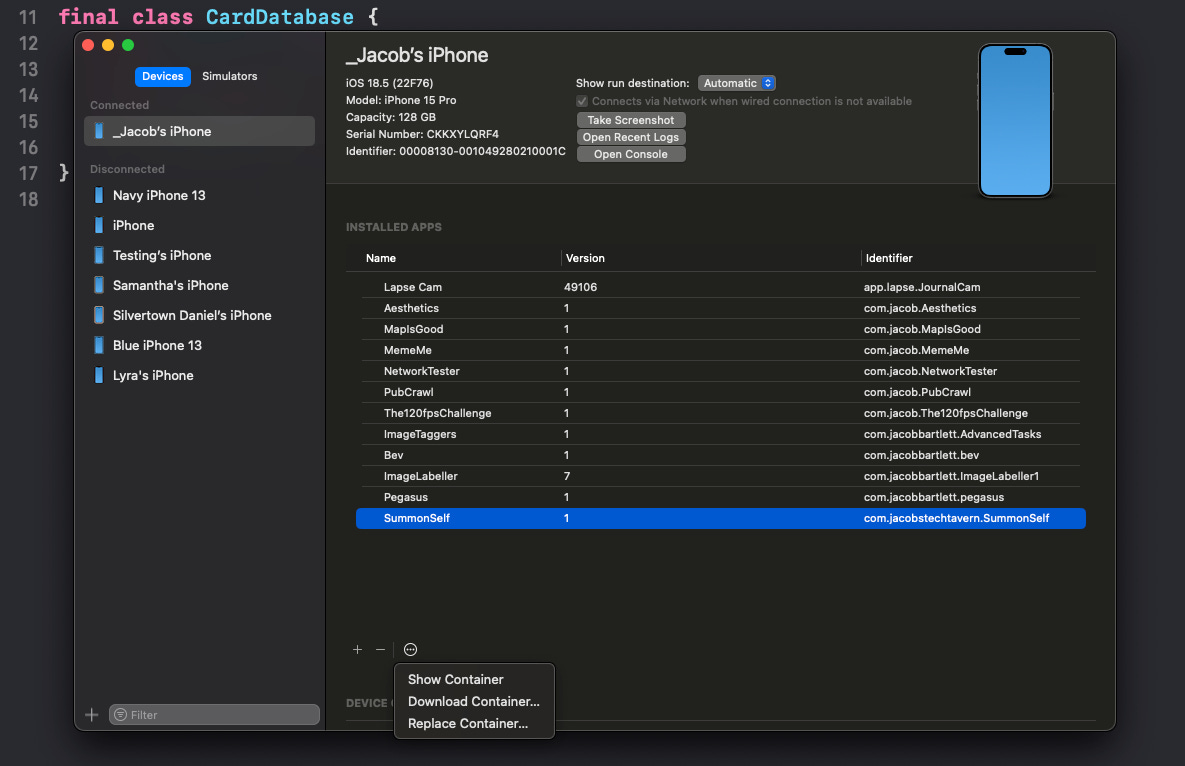Select the MapIsGood app row
Screen dimensions: 1185x766
tap(721, 329)
